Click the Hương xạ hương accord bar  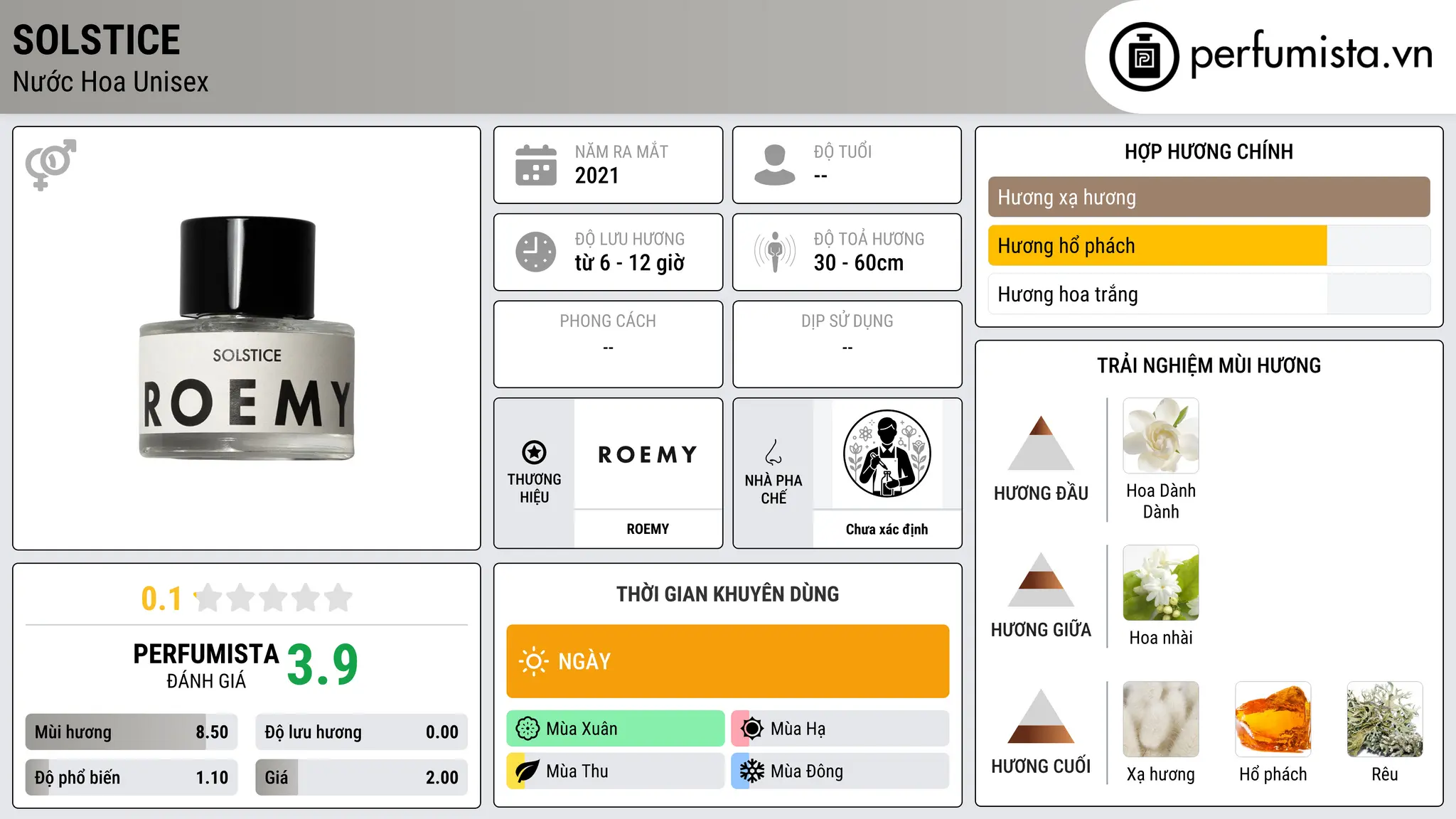click(x=1209, y=197)
